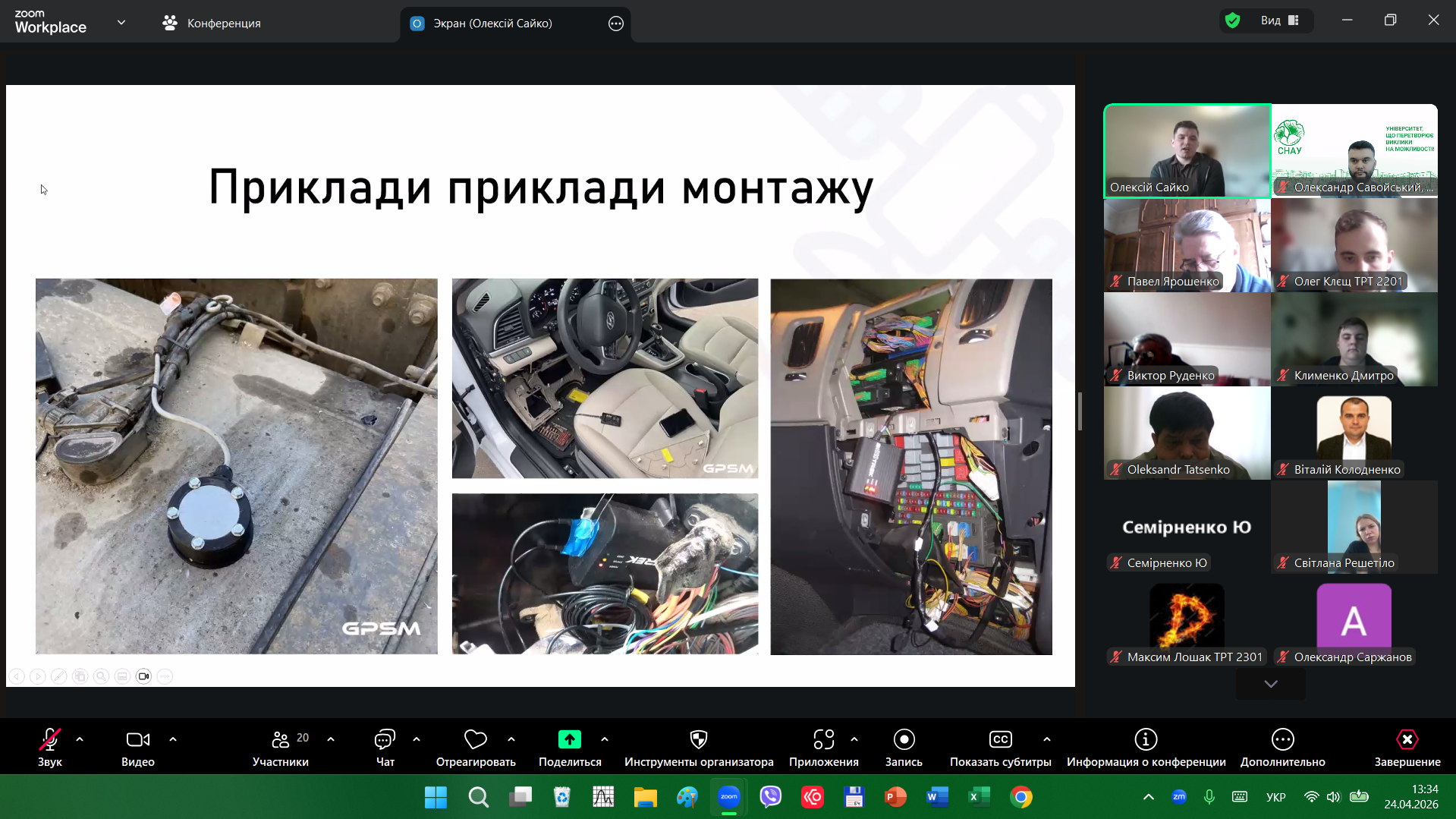Image resolution: width=1456 pixels, height=819 pixels.
Task: Open Информация о конференции info icon
Action: [1145, 740]
